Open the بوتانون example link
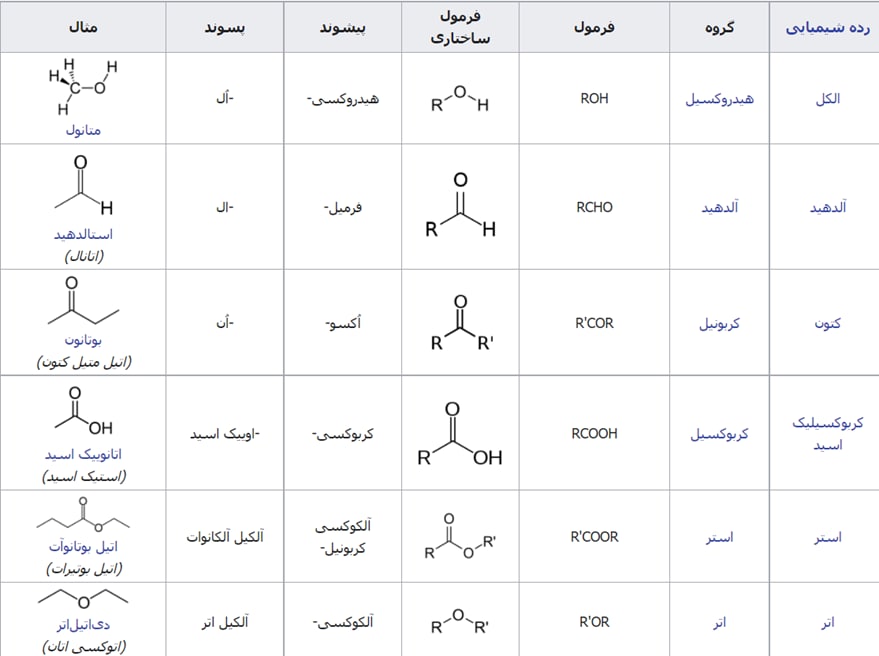 [x=83, y=341]
